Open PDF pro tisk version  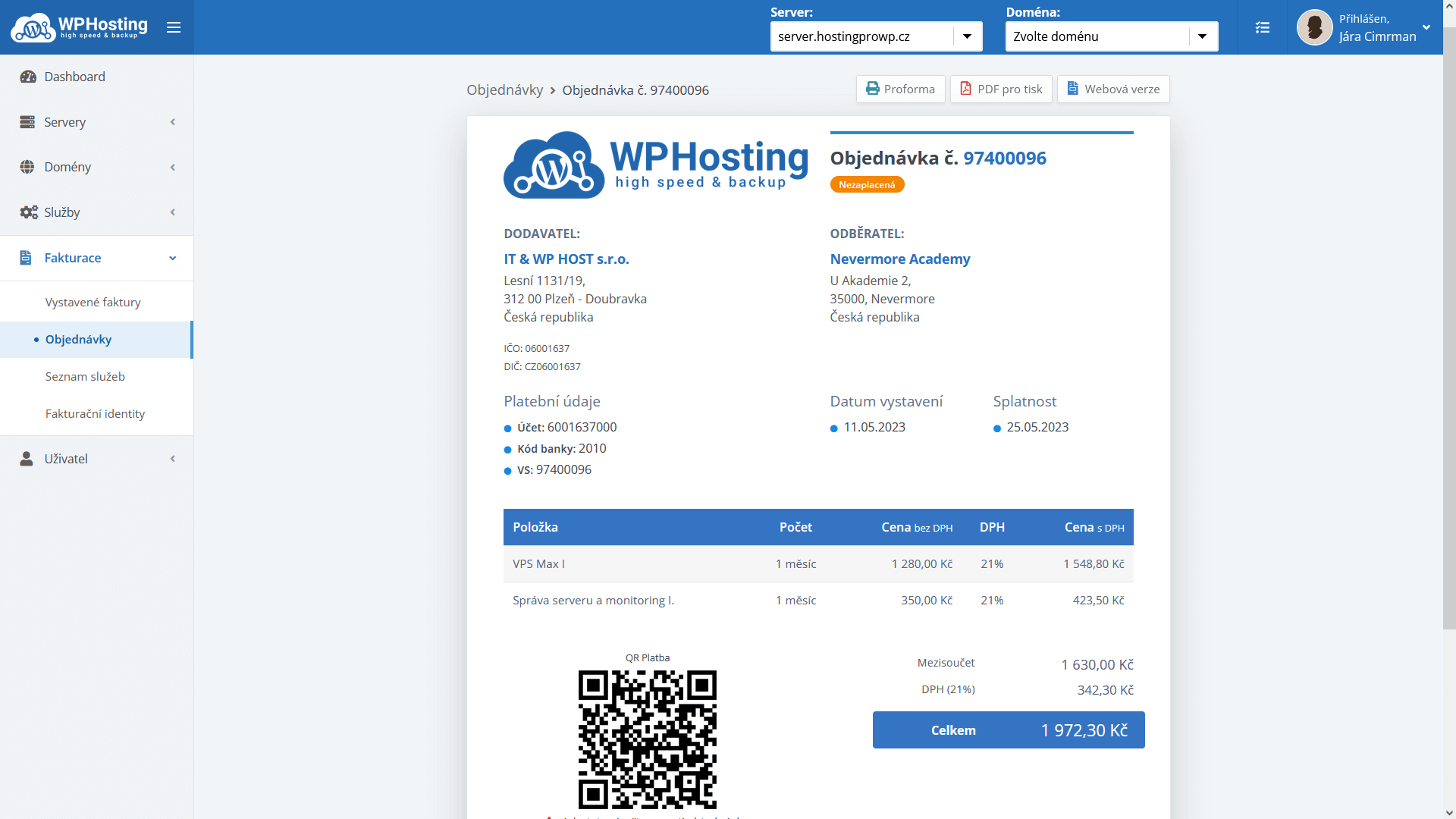click(1001, 89)
